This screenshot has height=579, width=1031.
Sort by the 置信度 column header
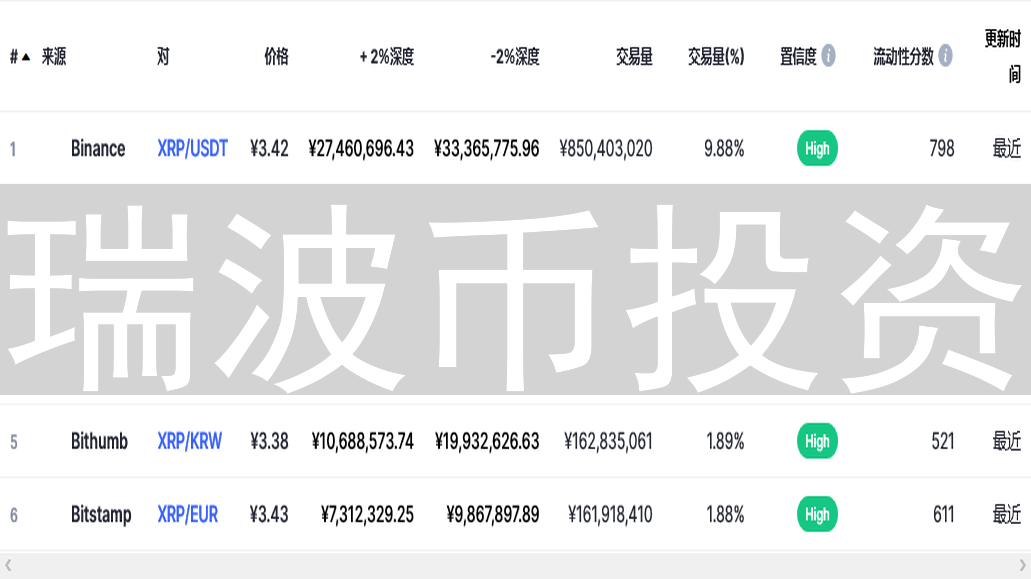(798, 57)
